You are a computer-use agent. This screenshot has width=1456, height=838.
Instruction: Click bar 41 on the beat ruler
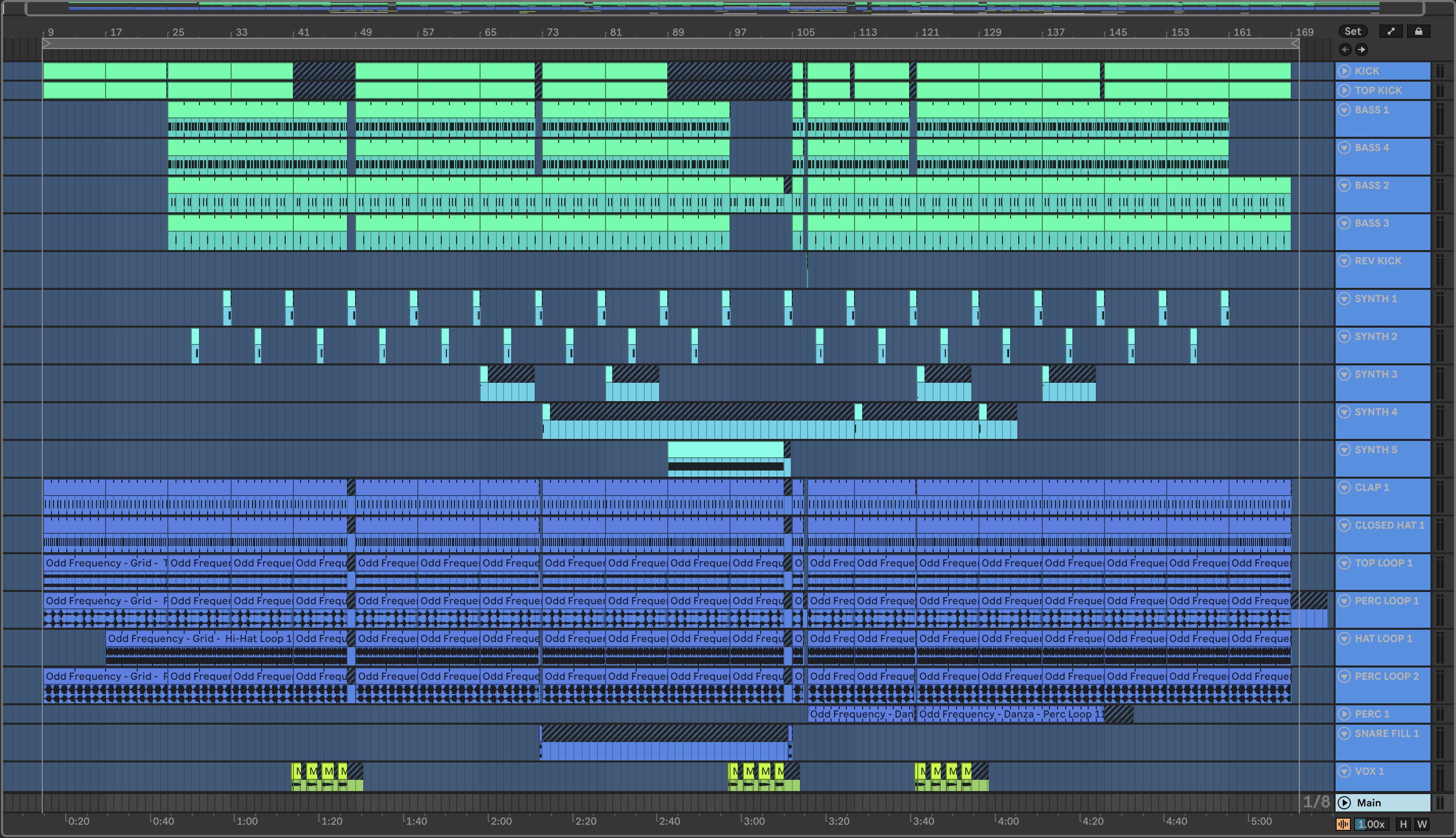[x=303, y=32]
